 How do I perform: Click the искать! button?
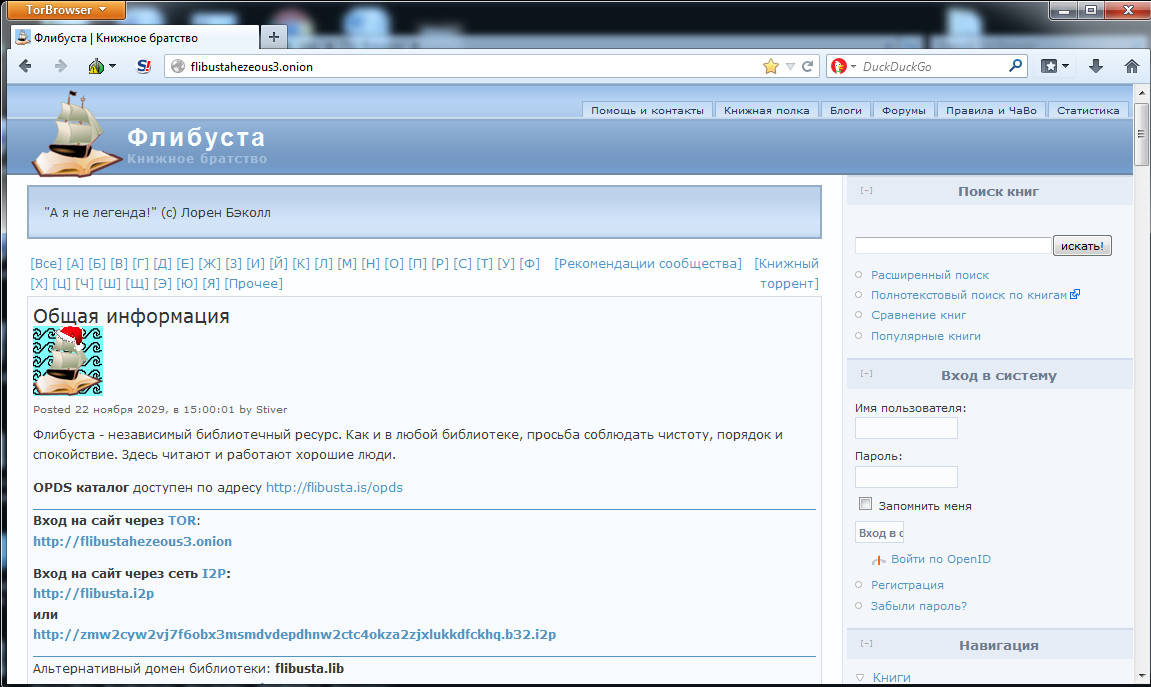(1082, 245)
